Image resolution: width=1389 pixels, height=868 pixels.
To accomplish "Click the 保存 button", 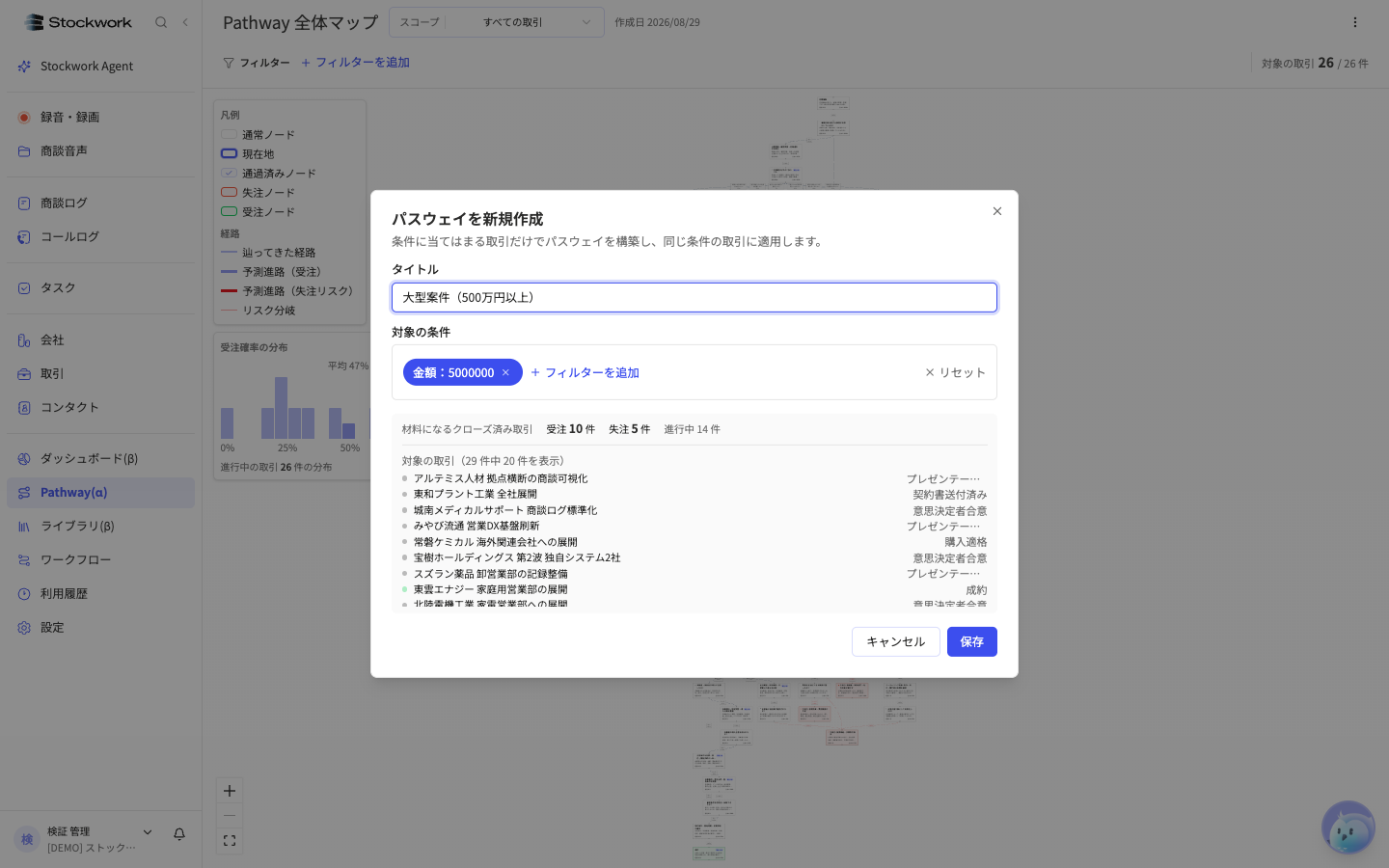I will (972, 641).
